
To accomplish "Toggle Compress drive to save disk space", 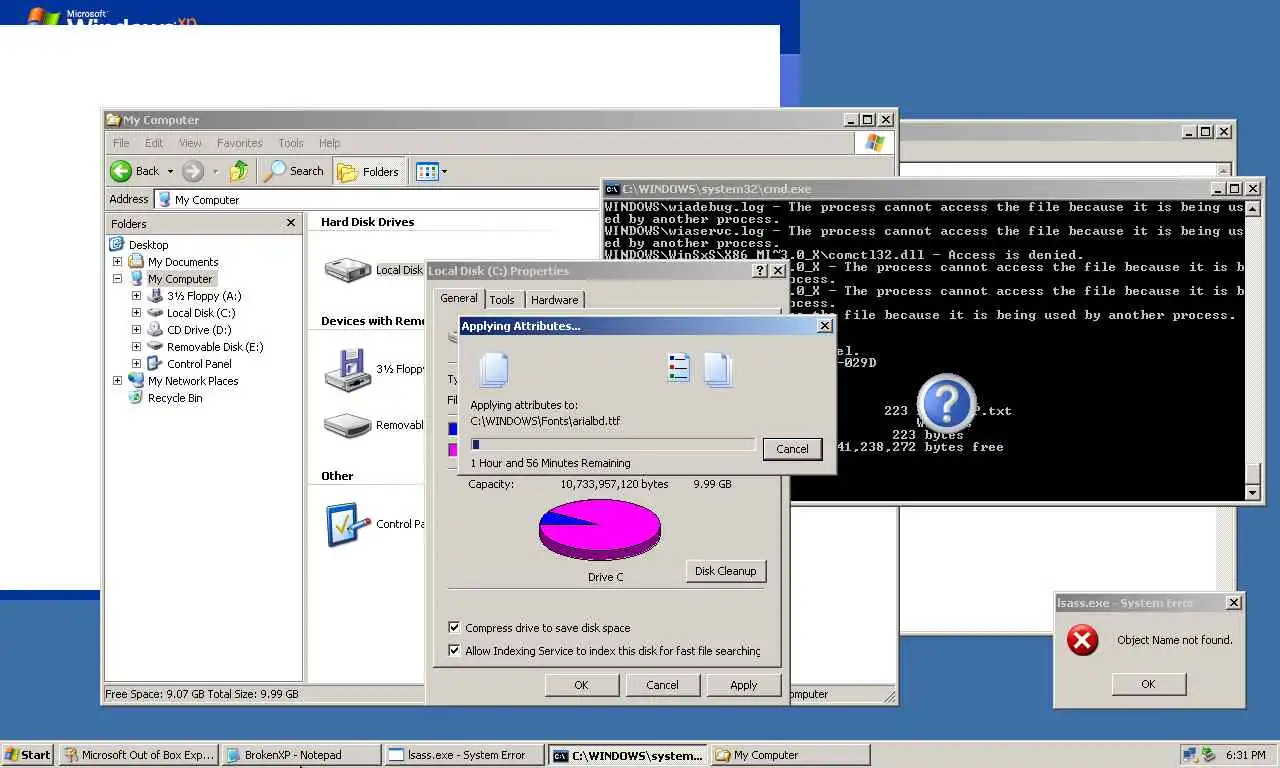I will click(454, 628).
